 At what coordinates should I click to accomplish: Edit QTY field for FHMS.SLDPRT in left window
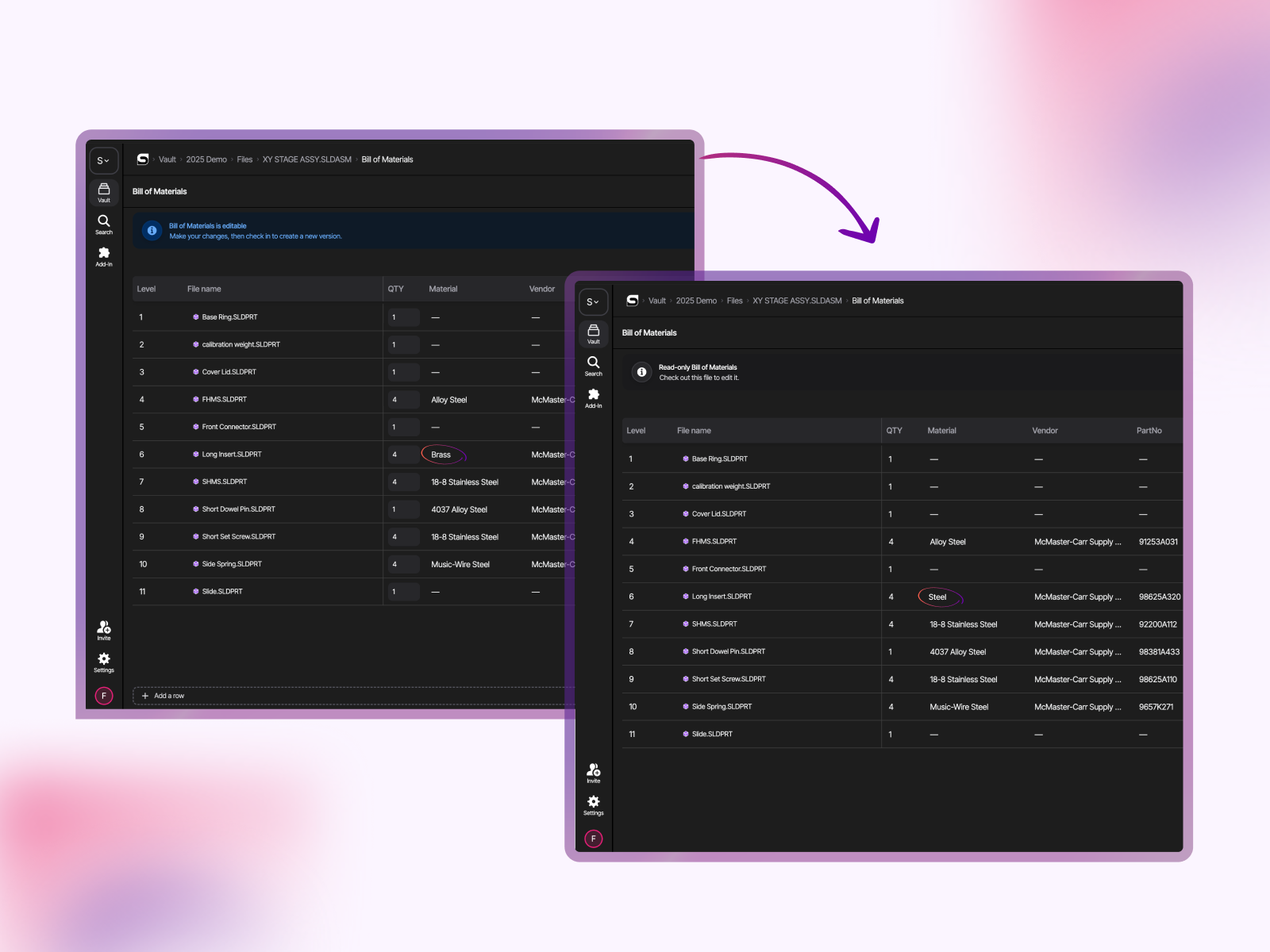point(403,400)
